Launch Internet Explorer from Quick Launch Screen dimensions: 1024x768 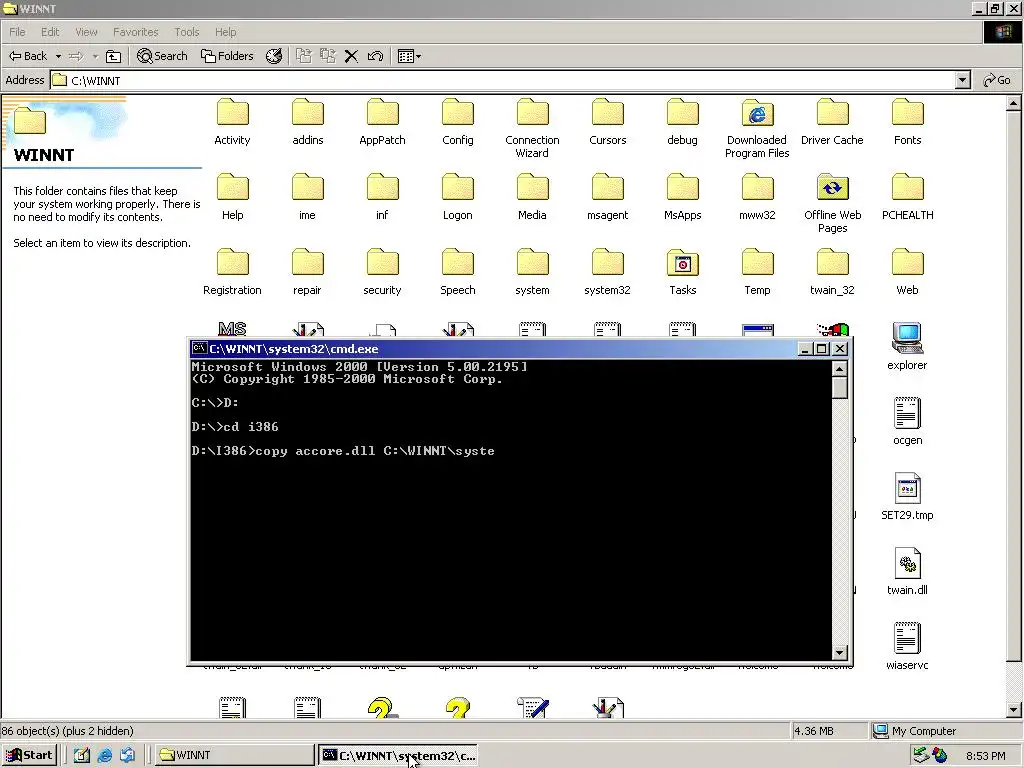point(104,755)
